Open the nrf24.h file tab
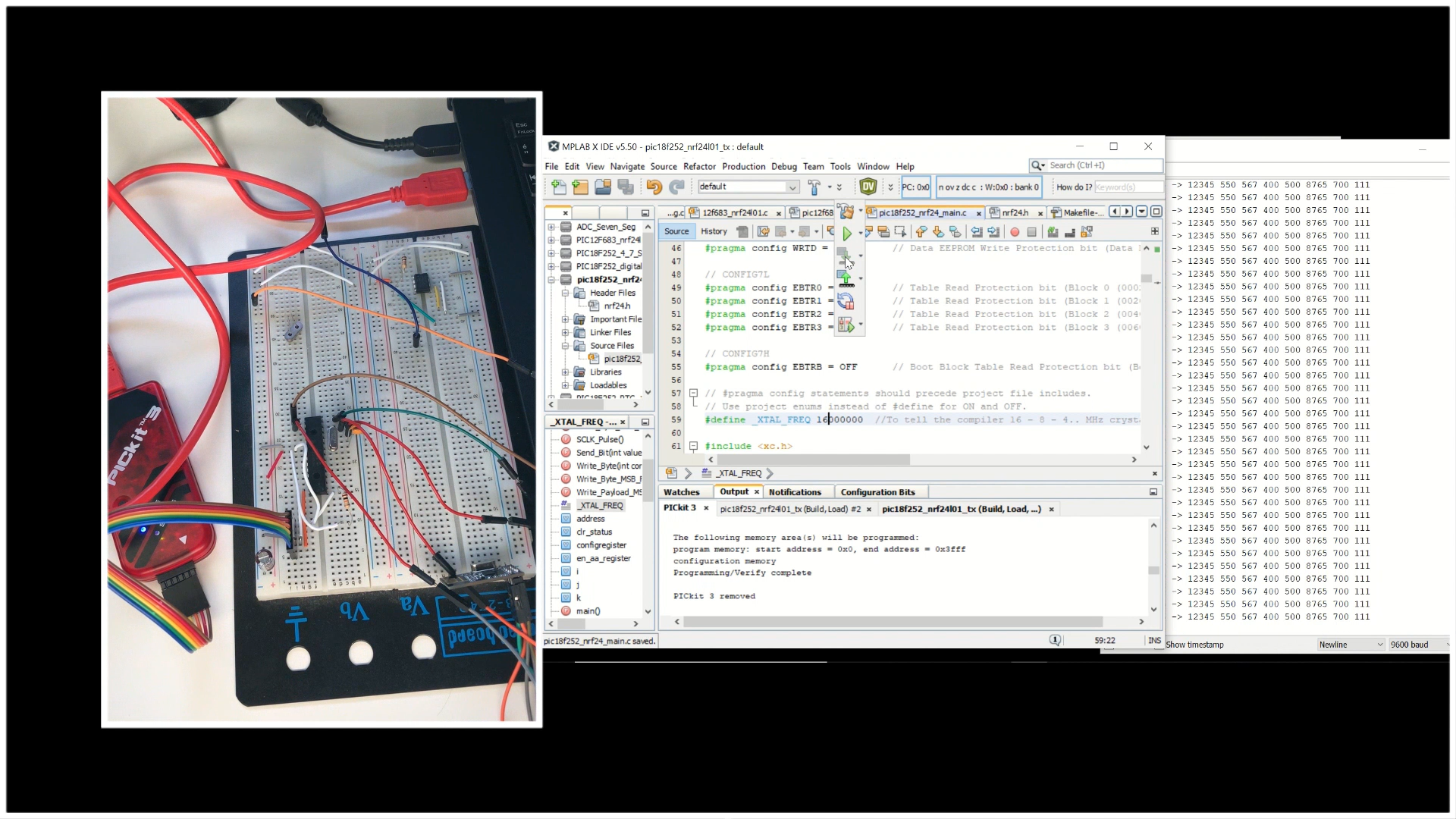1456x819 pixels. pos(1013,211)
